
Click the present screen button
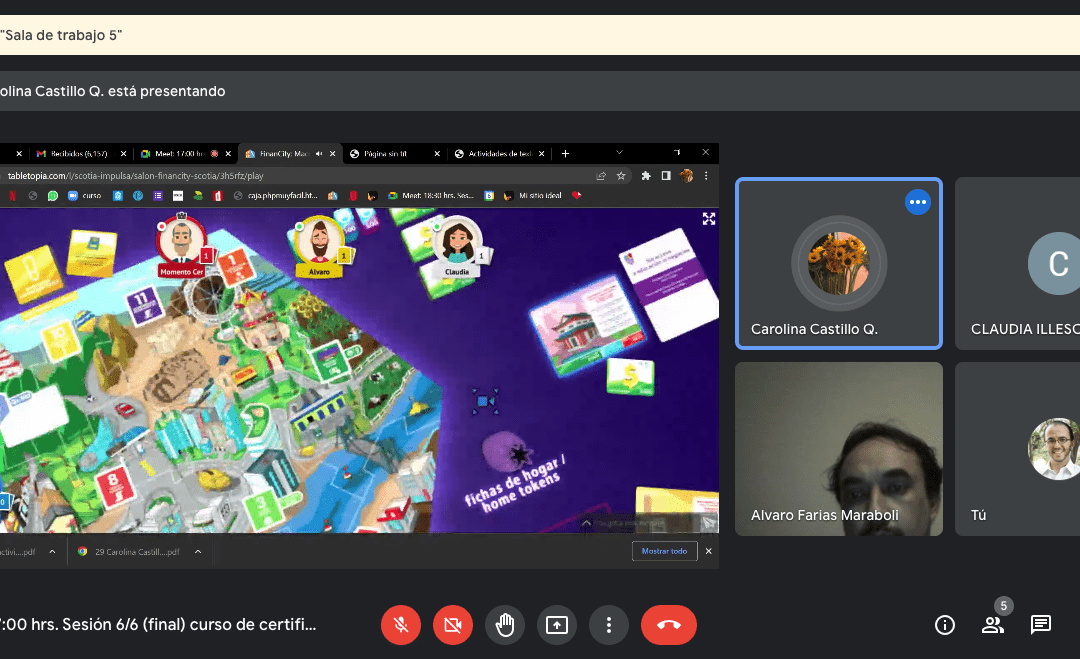click(557, 625)
